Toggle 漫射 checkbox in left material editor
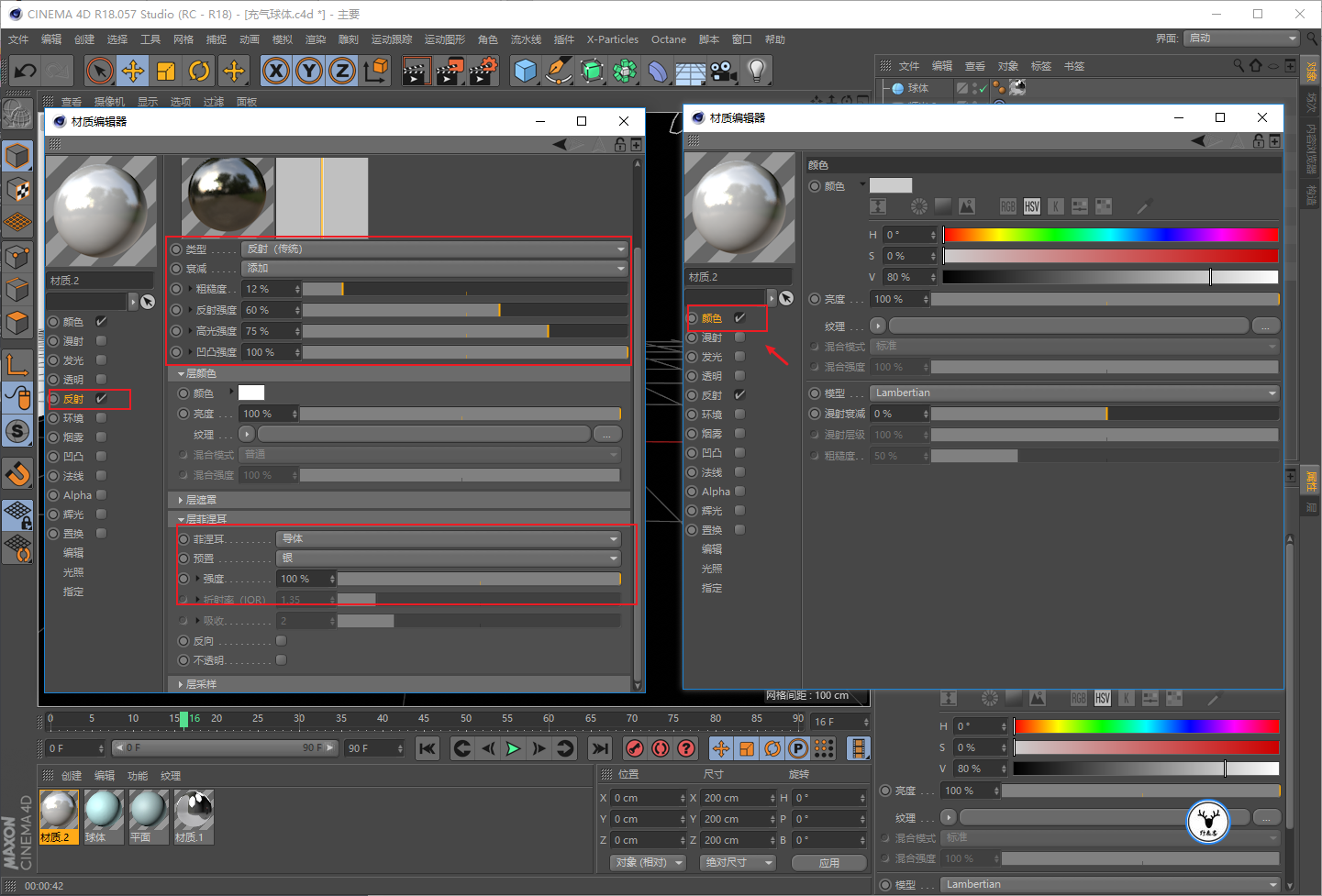 (101, 341)
